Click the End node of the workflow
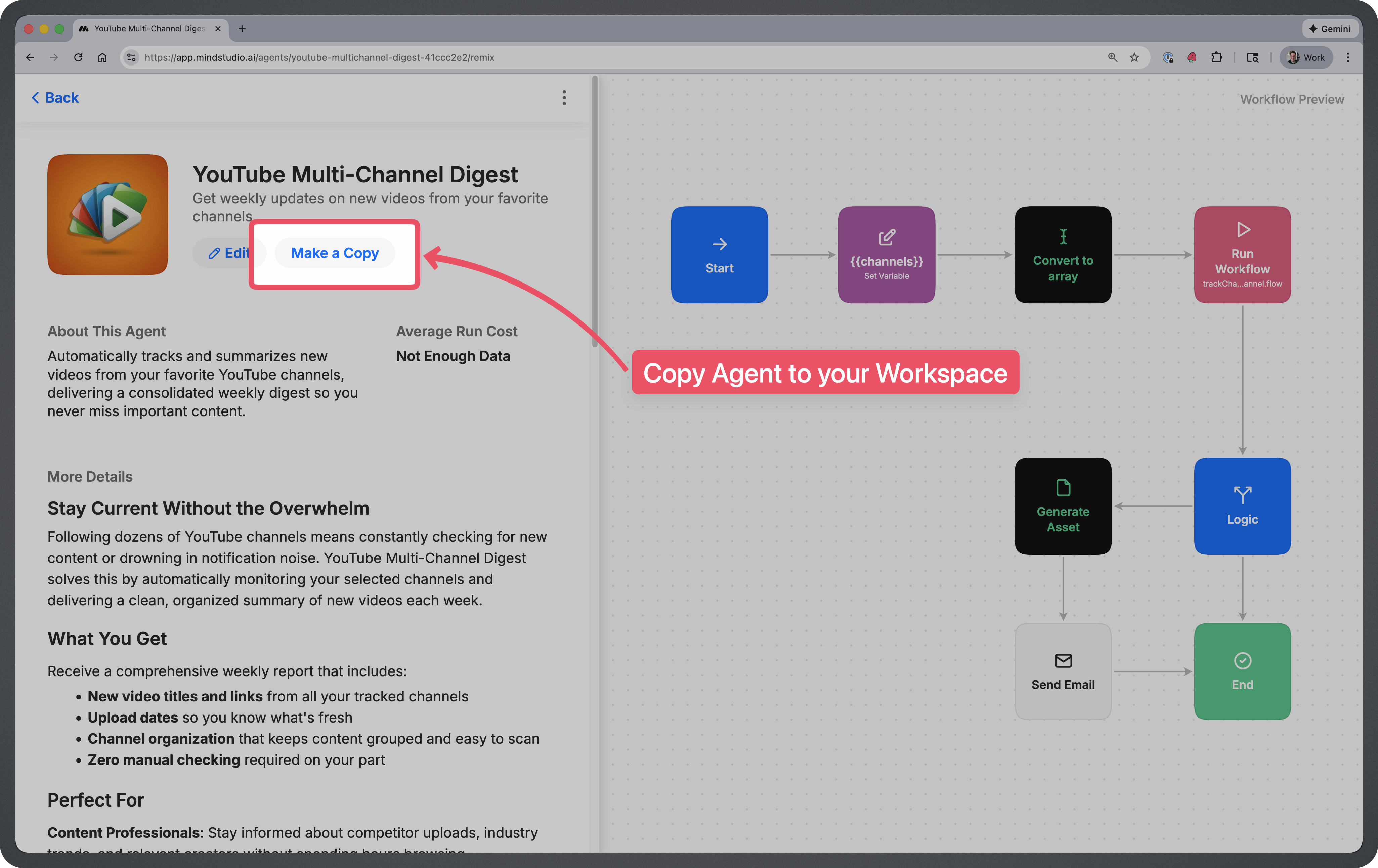 pyautogui.click(x=1242, y=671)
